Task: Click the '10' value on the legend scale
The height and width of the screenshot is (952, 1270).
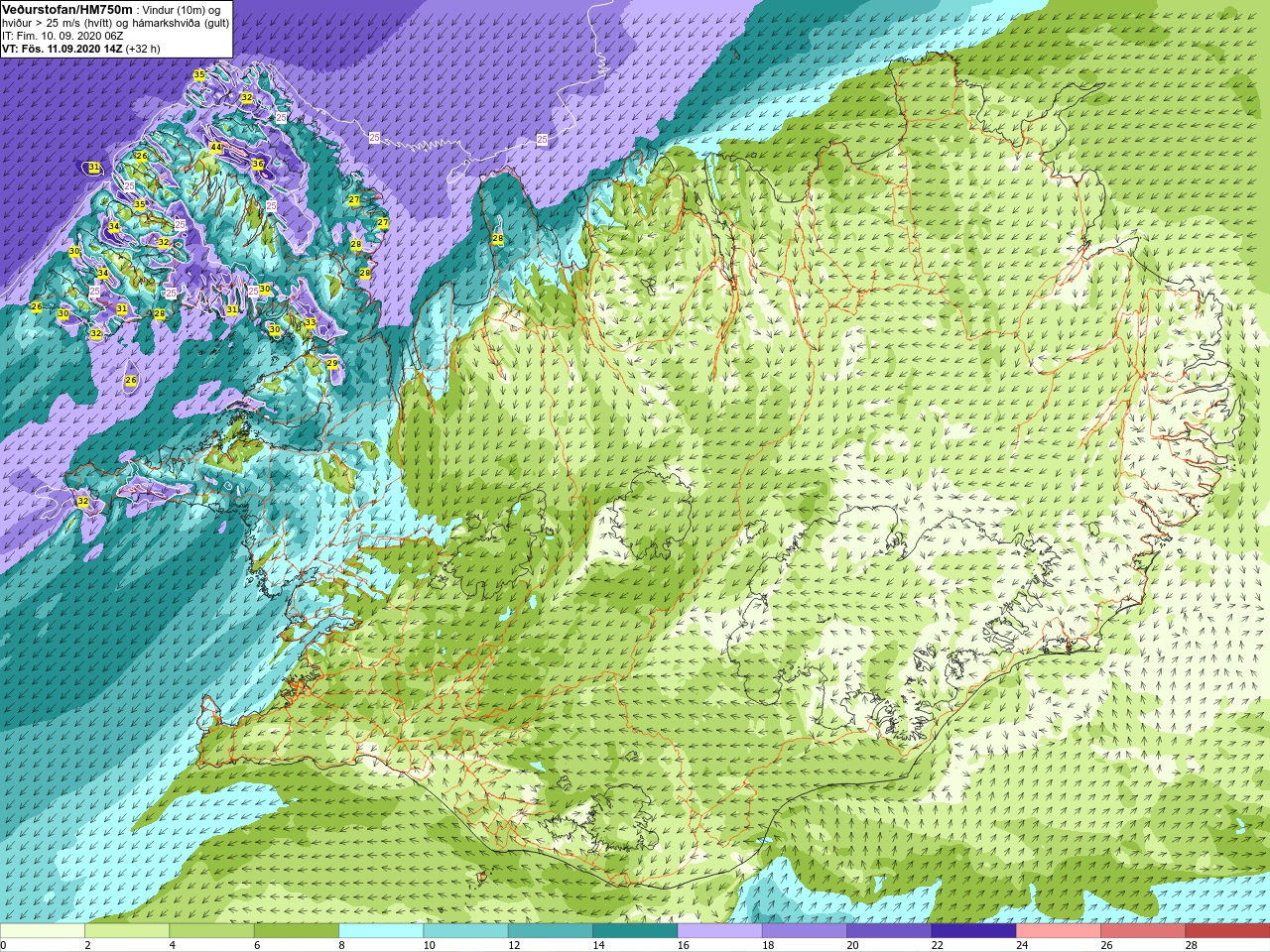Action: 429,945
